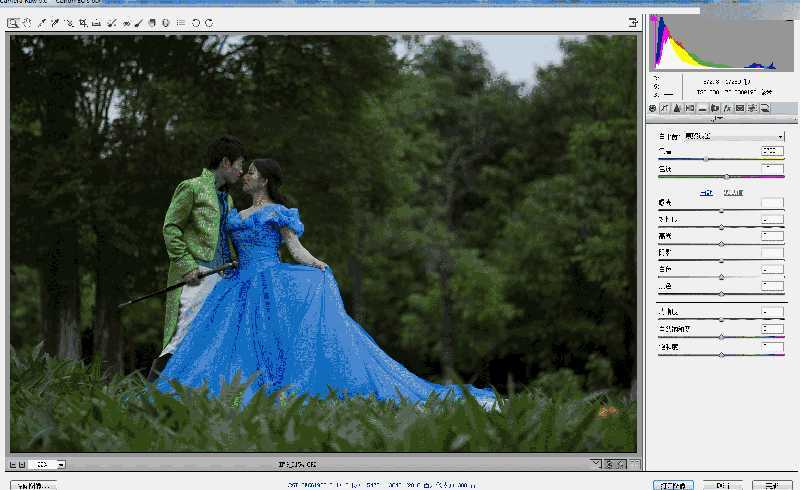This screenshot has width=800, height=490.
Task: Rotate image 90 degrees clockwise
Action: tap(209, 23)
